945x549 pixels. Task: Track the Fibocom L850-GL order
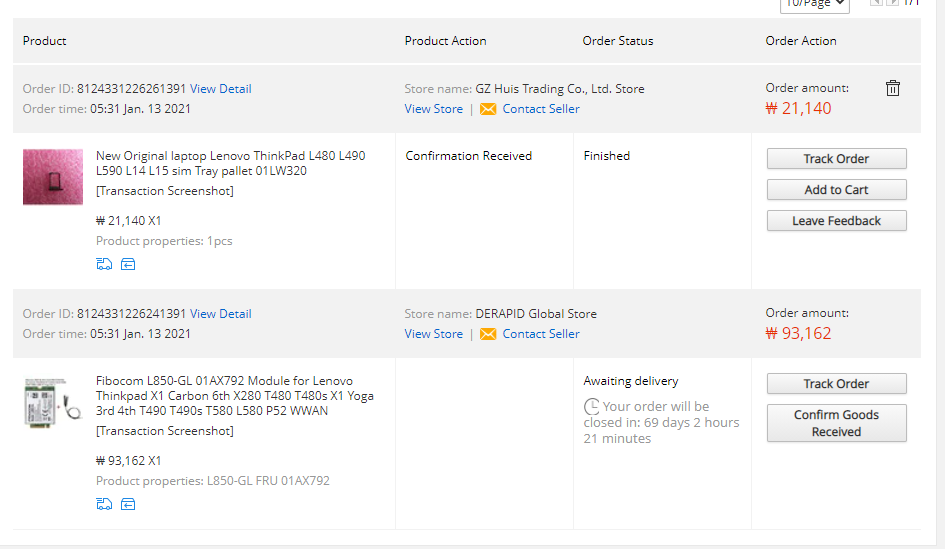coord(836,384)
